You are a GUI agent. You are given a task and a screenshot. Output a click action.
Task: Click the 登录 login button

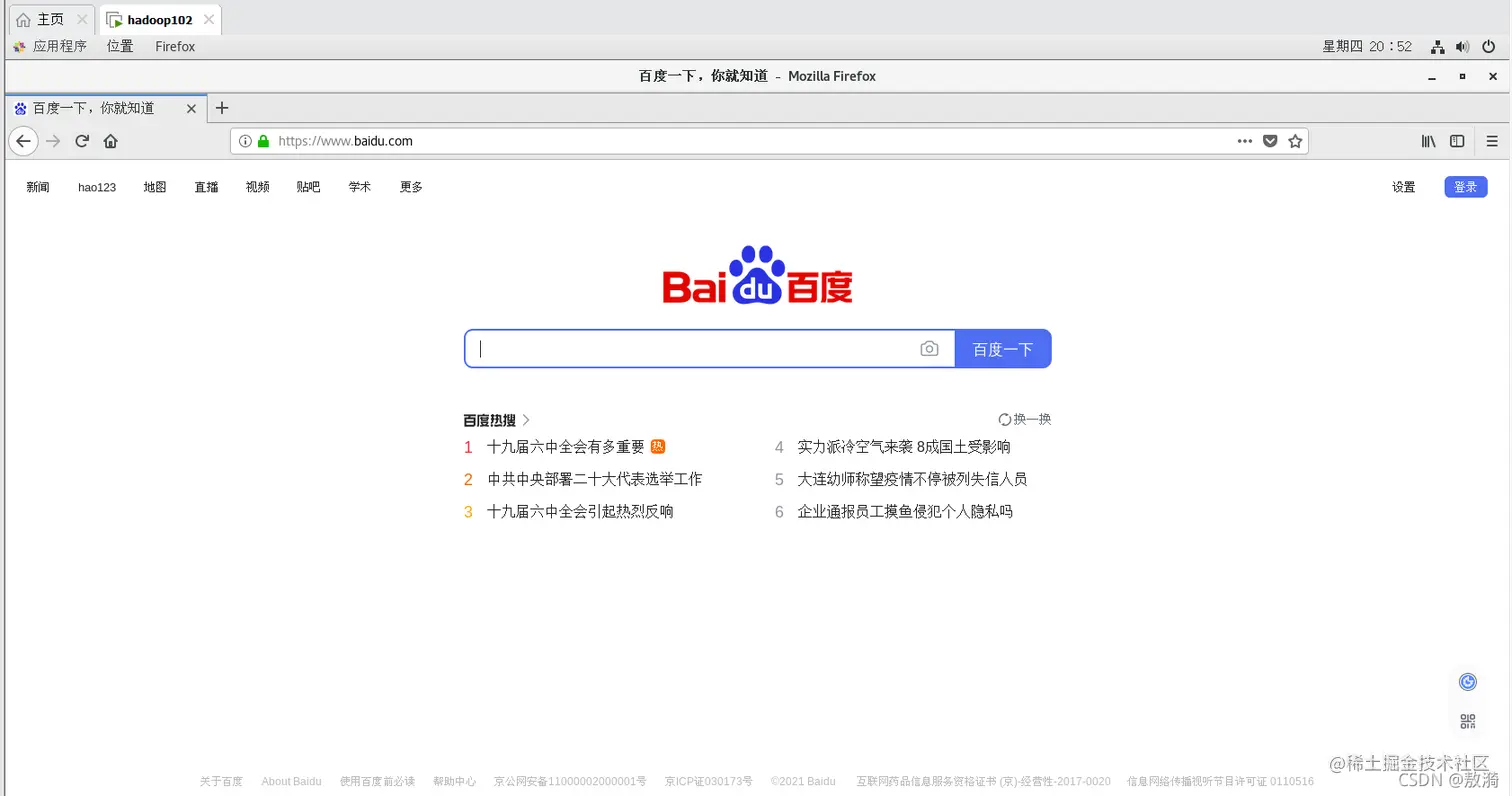1466,187
